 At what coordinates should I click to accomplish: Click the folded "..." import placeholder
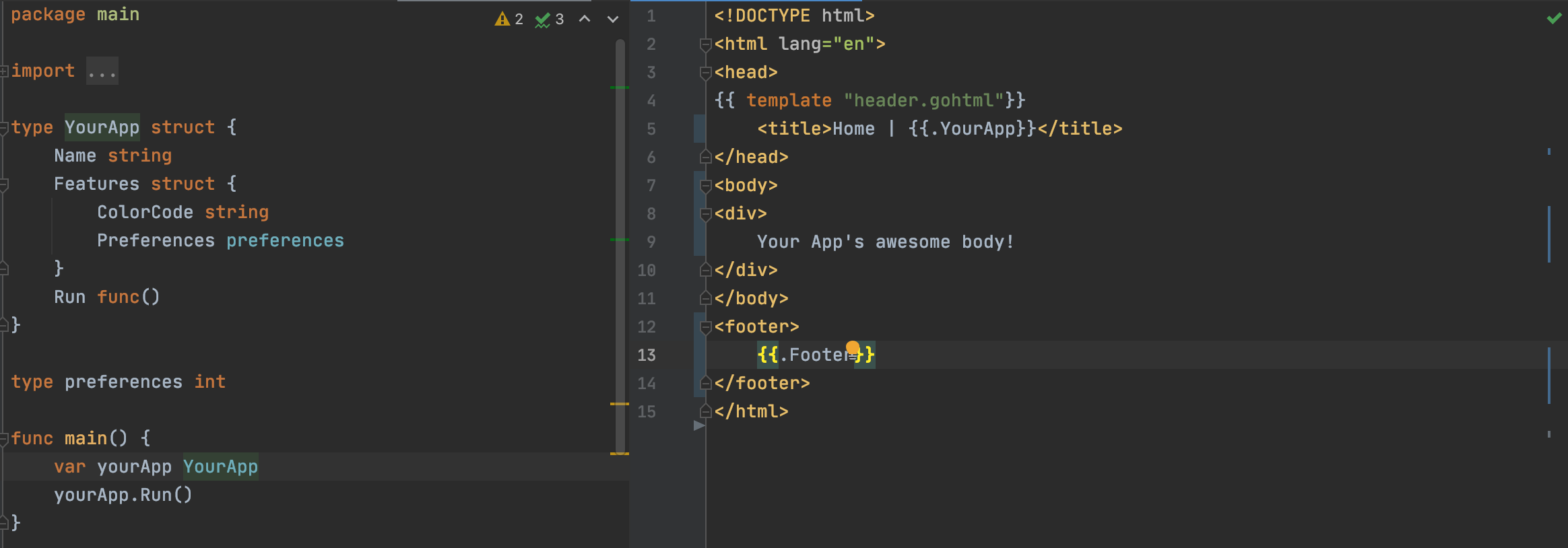[x=102, y=71]
